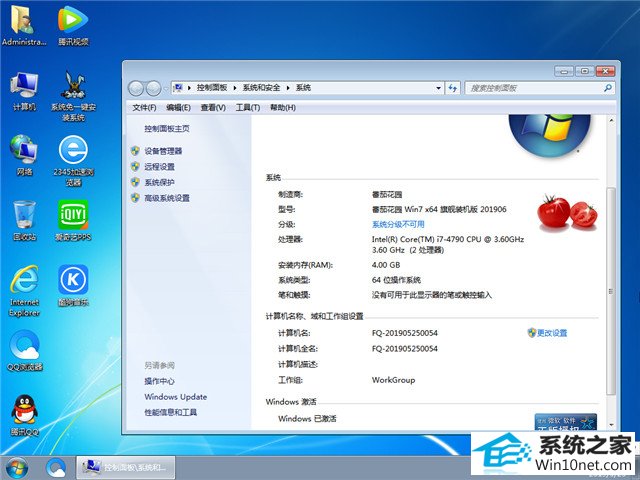The image size is (640, 480).
Task: Open the 计算机 (Computer) desktop icon
Action: click(24, 91)
